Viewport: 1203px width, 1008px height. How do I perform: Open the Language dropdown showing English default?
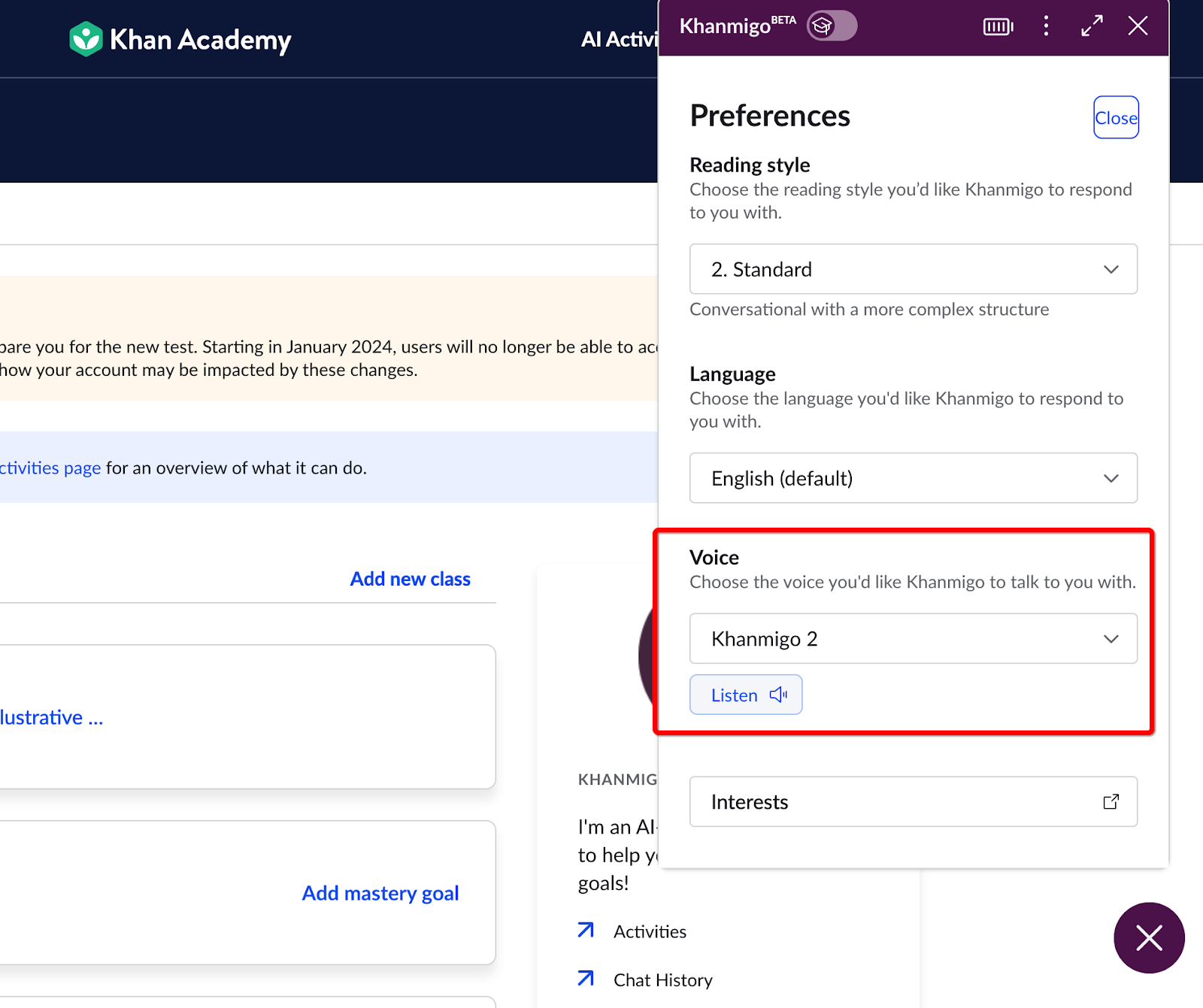(912, 478)
